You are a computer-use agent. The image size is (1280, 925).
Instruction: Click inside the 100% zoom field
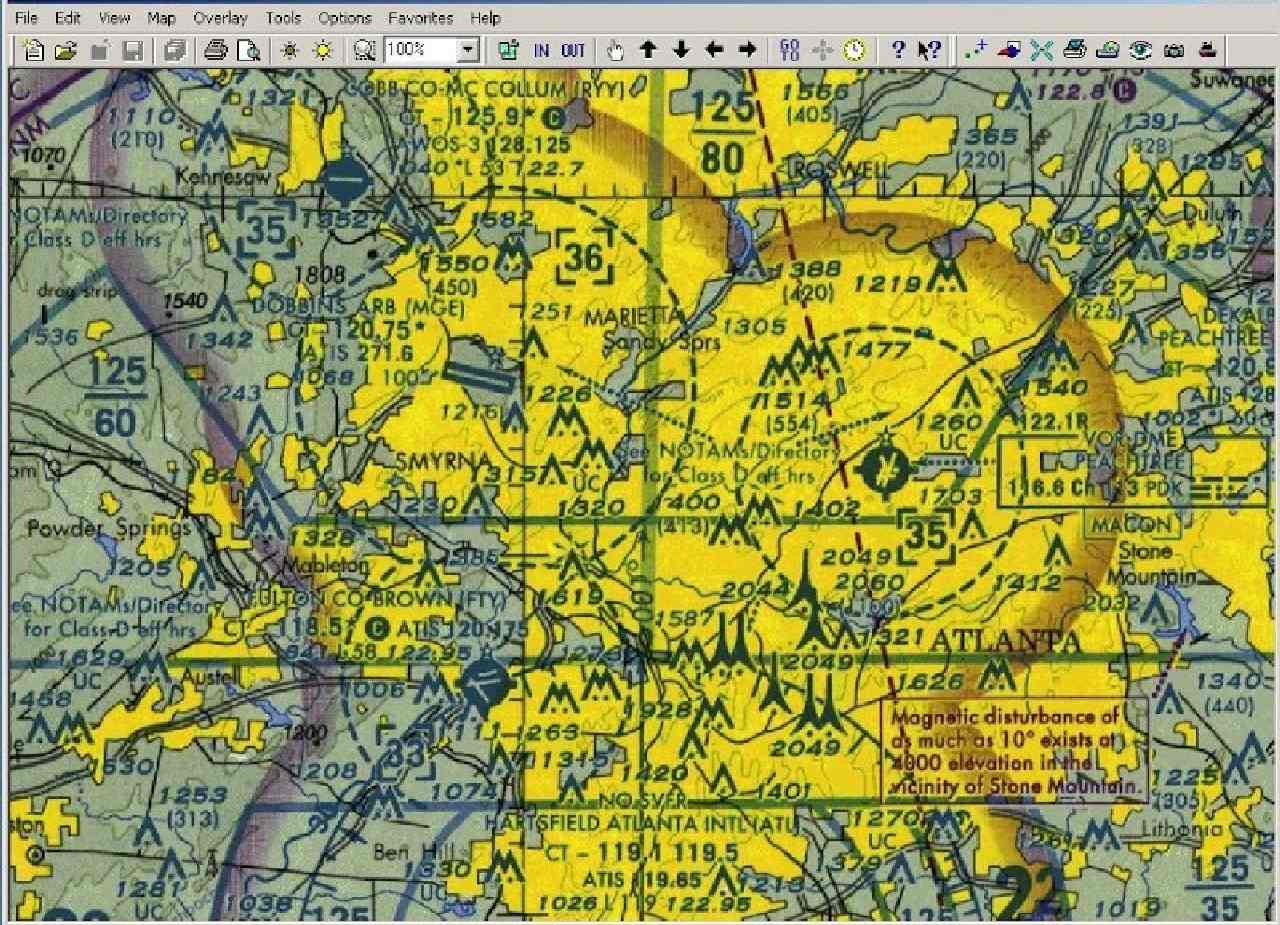coord(420,50)
